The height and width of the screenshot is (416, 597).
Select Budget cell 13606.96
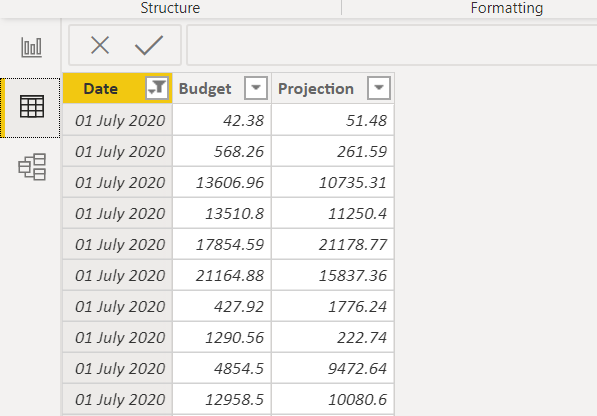[222, 183]
